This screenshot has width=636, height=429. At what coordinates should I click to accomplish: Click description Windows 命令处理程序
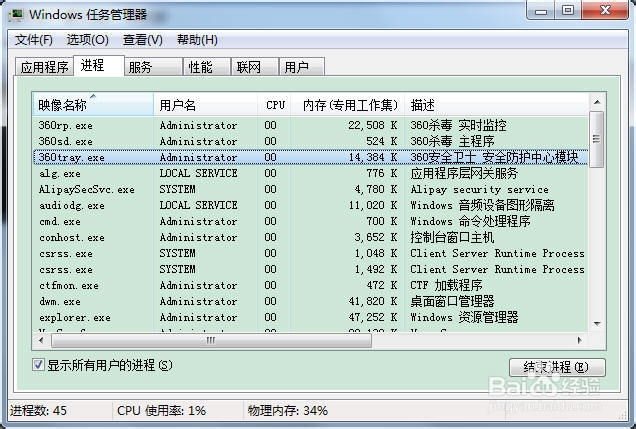pos(471,221)
